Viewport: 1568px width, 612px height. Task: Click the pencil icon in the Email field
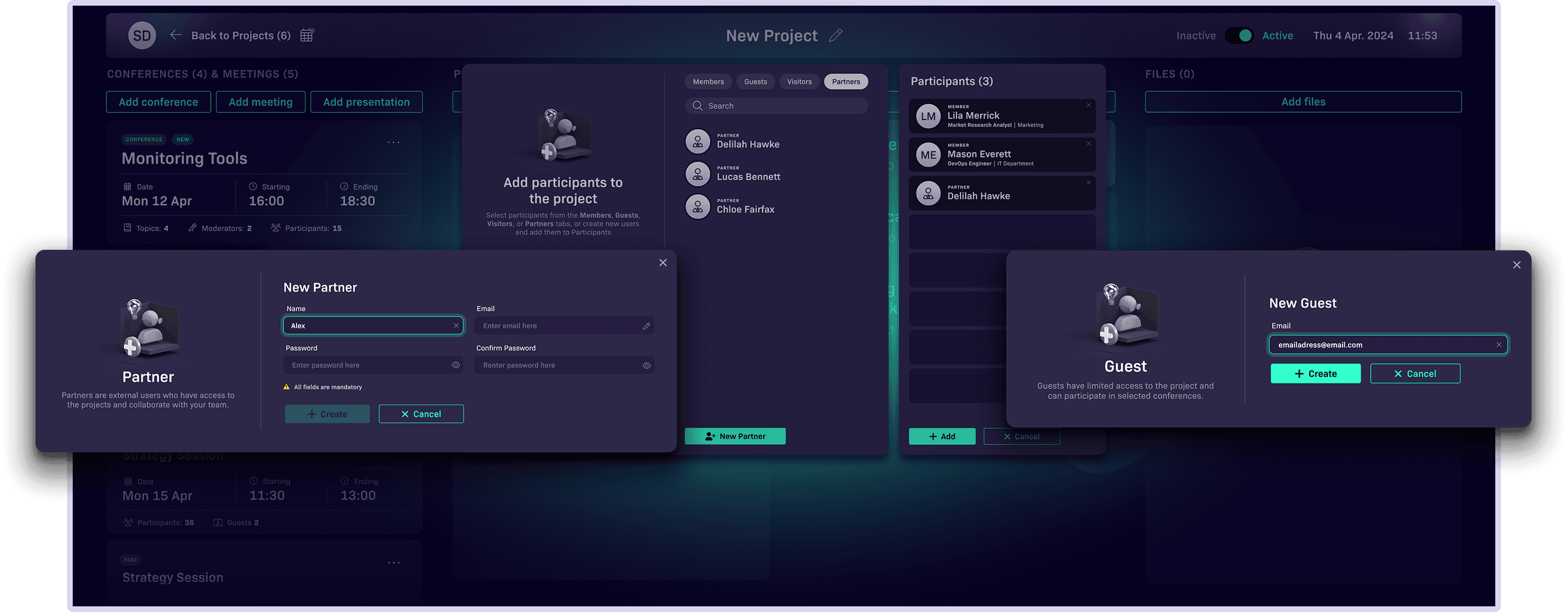[646, 327]
